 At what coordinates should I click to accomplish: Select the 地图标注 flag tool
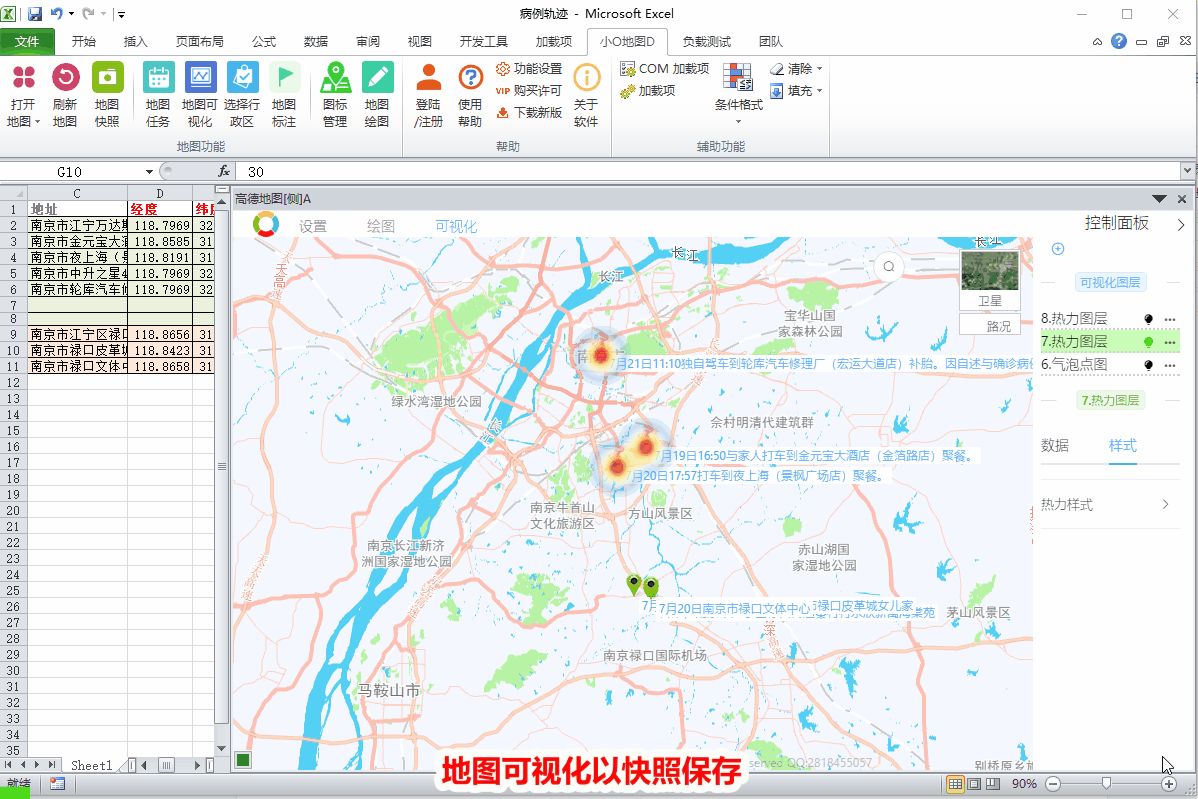(283, 94)
